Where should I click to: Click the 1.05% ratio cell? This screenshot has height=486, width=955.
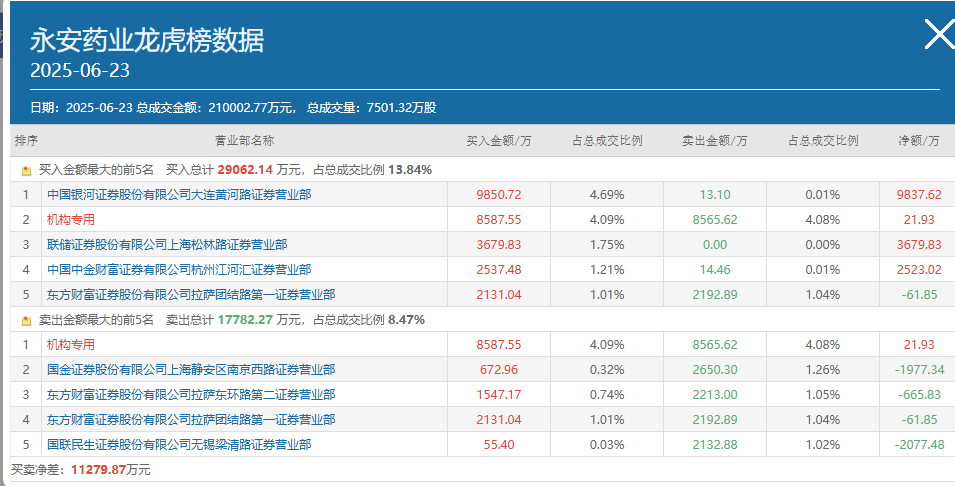tap(822, 395)
